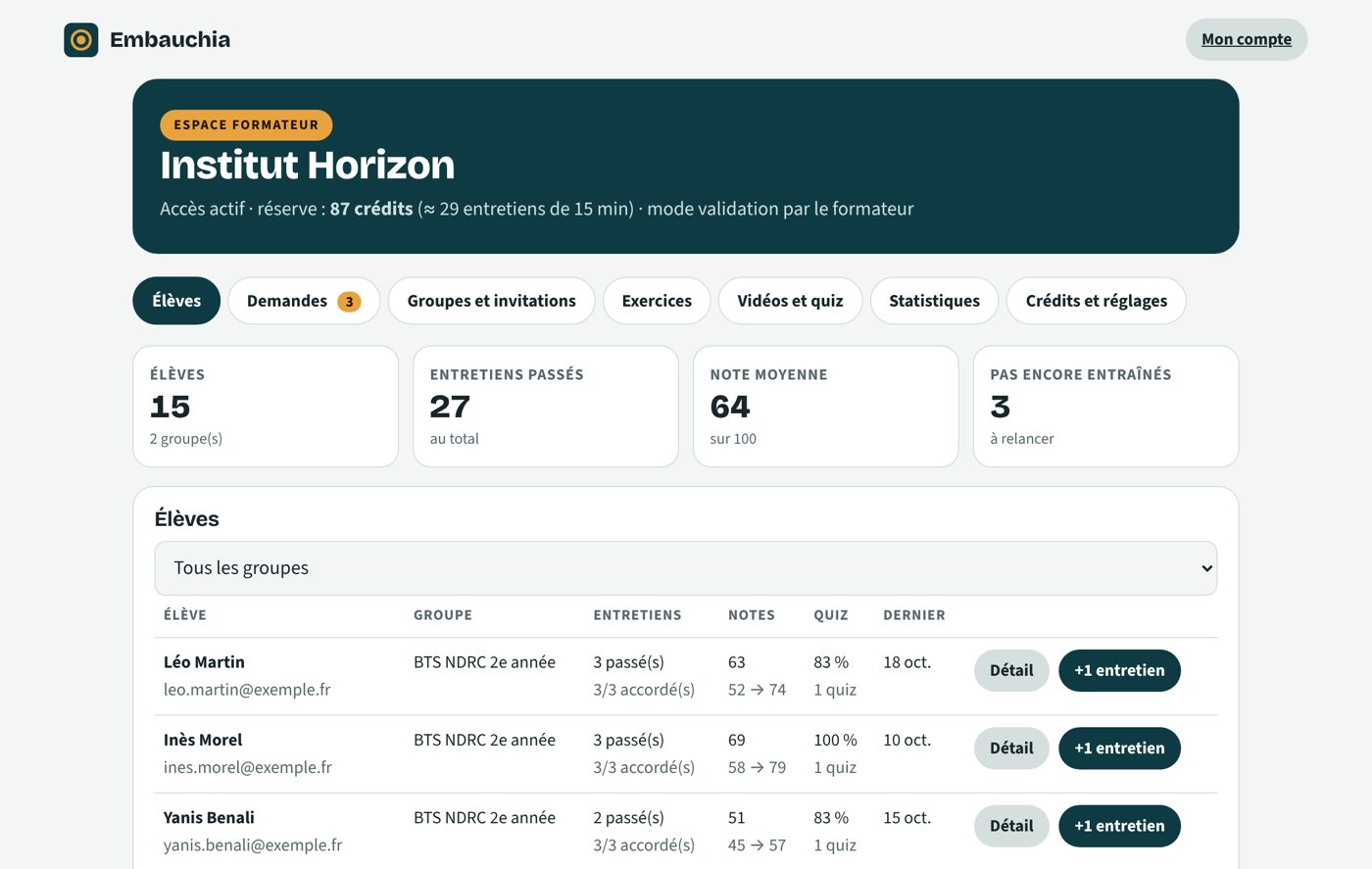Go to the Exercices tab
Screen dimensions: 1372x869
(x=657, y=301)
